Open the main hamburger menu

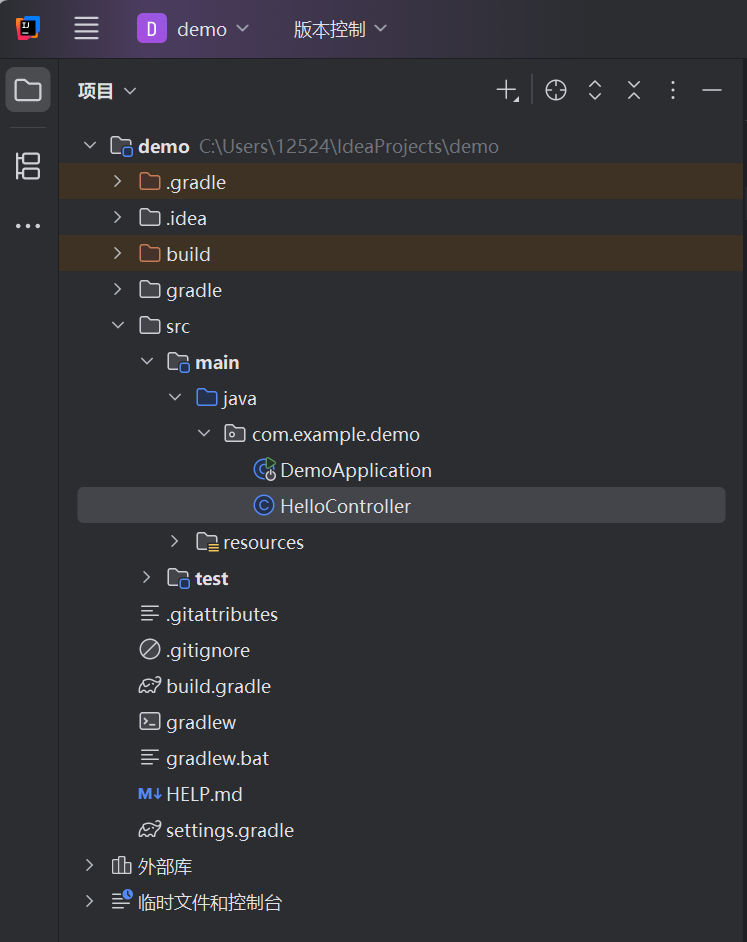(86, 28)
